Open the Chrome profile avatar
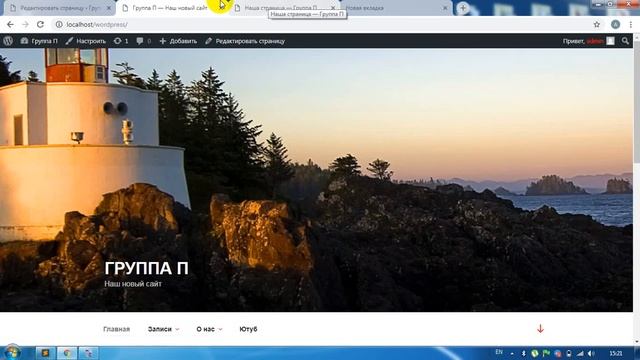Image resolution: width=640 pixels, height=360 pixels. [616, 24]
